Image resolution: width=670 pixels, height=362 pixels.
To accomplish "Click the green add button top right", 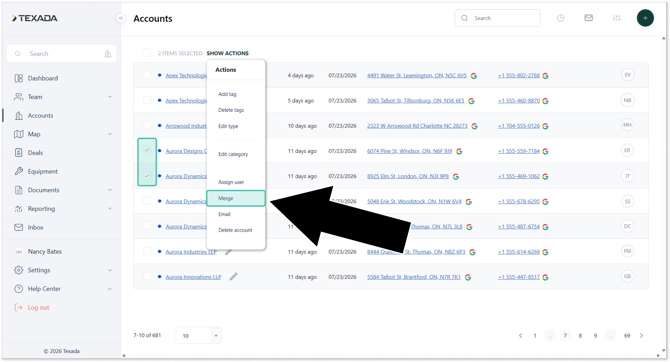I will pyautogui.click(x=645, y=18).
